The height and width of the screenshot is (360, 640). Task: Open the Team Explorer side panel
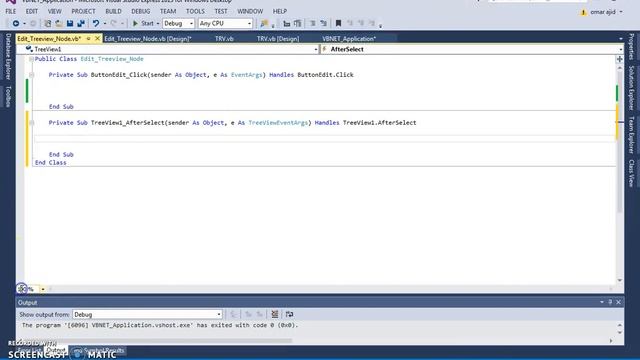[x=631, y=135]
